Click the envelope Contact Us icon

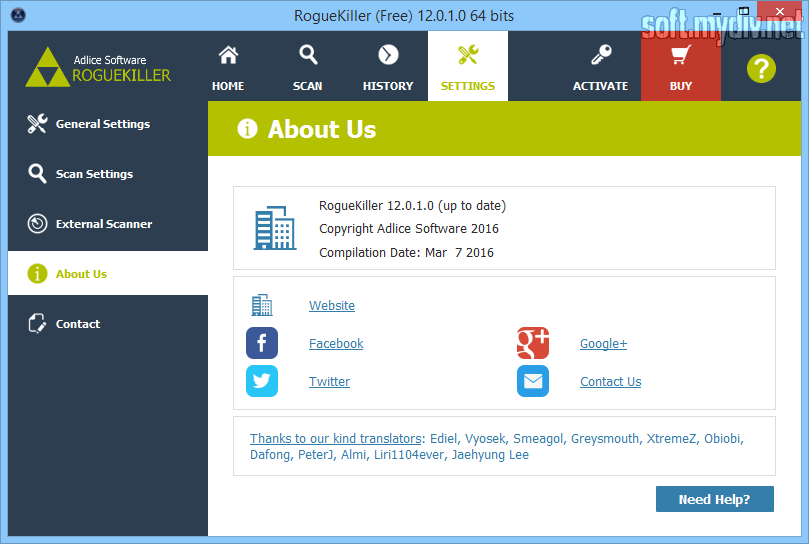pyautogui.click(x=533, y=381)
